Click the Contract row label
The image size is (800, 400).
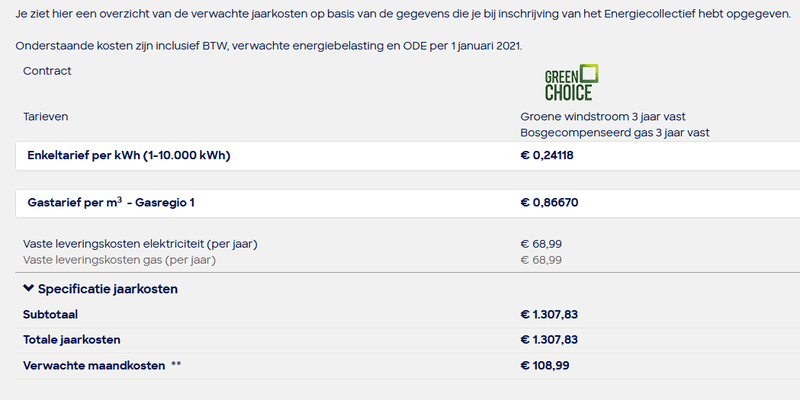[x=47, y=71]
